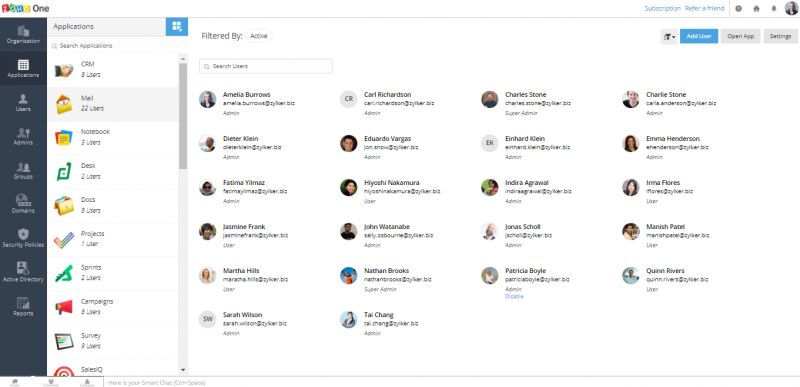This screenshot has width=800, height=387.
Task: Open Active Directory sidebar icon
Action: tap(23, 272)
